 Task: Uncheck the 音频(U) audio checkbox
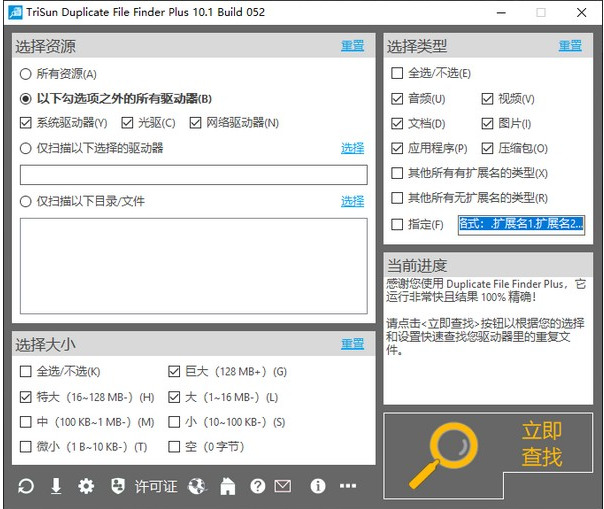397,99
